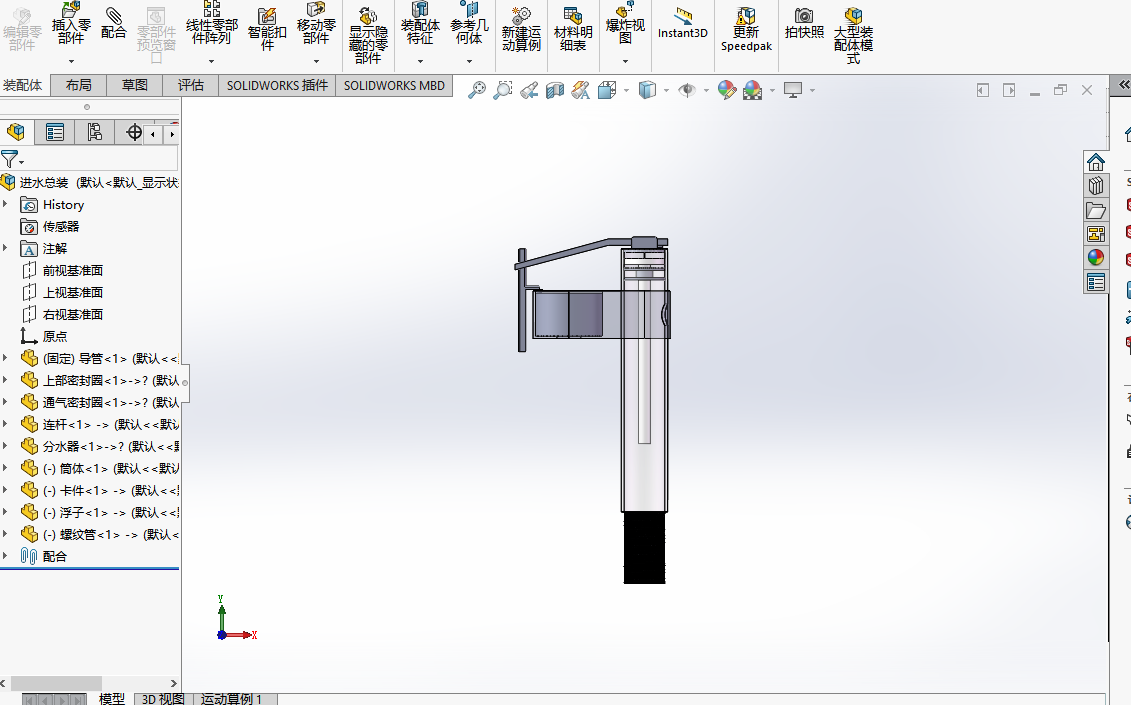Toggle Section View icon
1131x705 pixels.
(x=555, y=90)
